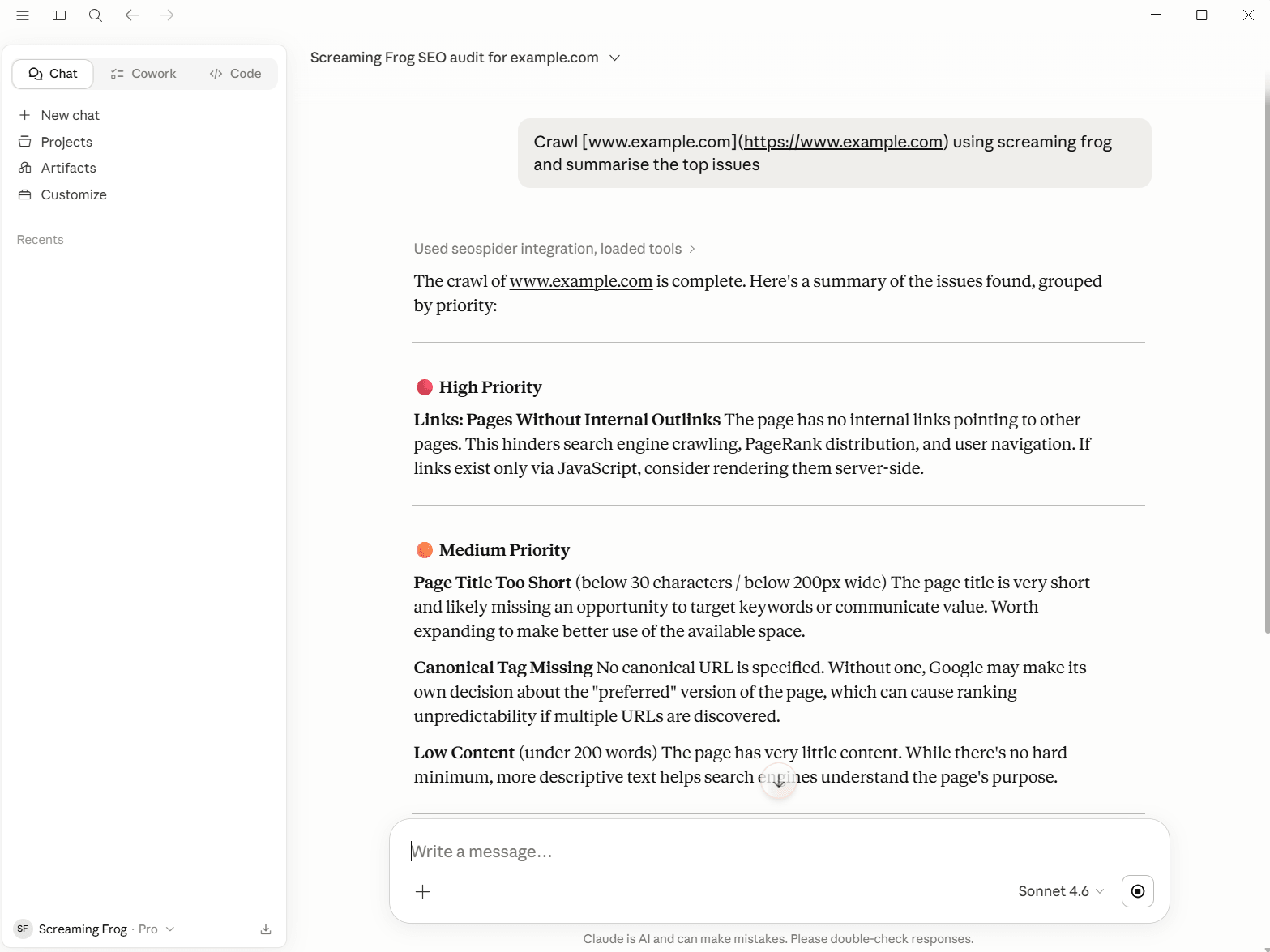This screenshot has width=1270, height=952.
Task: Minimize the application window
Action: tap(1157, 15)
